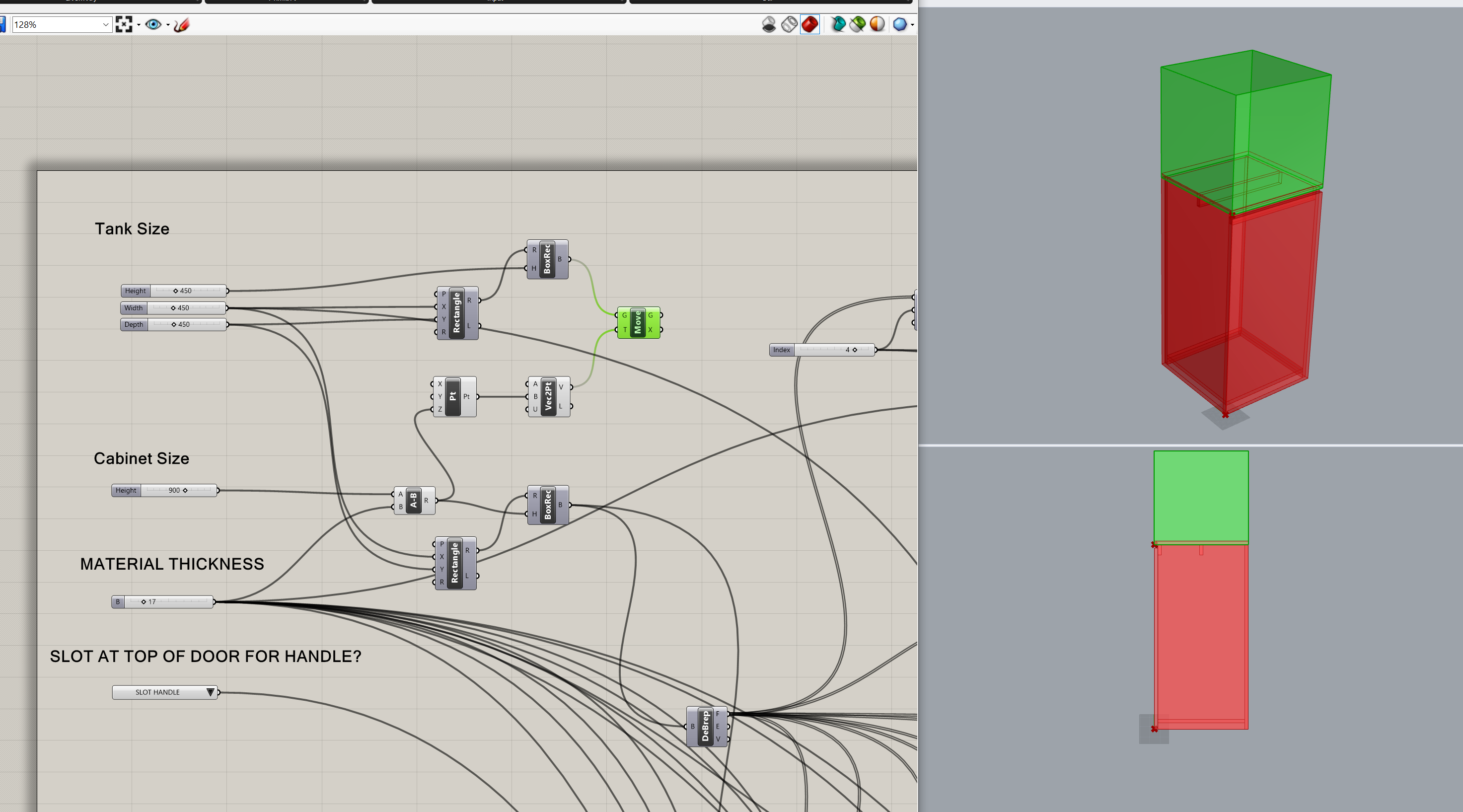Open the named views dropdown arrow
1463x812 pixels.
168,25
